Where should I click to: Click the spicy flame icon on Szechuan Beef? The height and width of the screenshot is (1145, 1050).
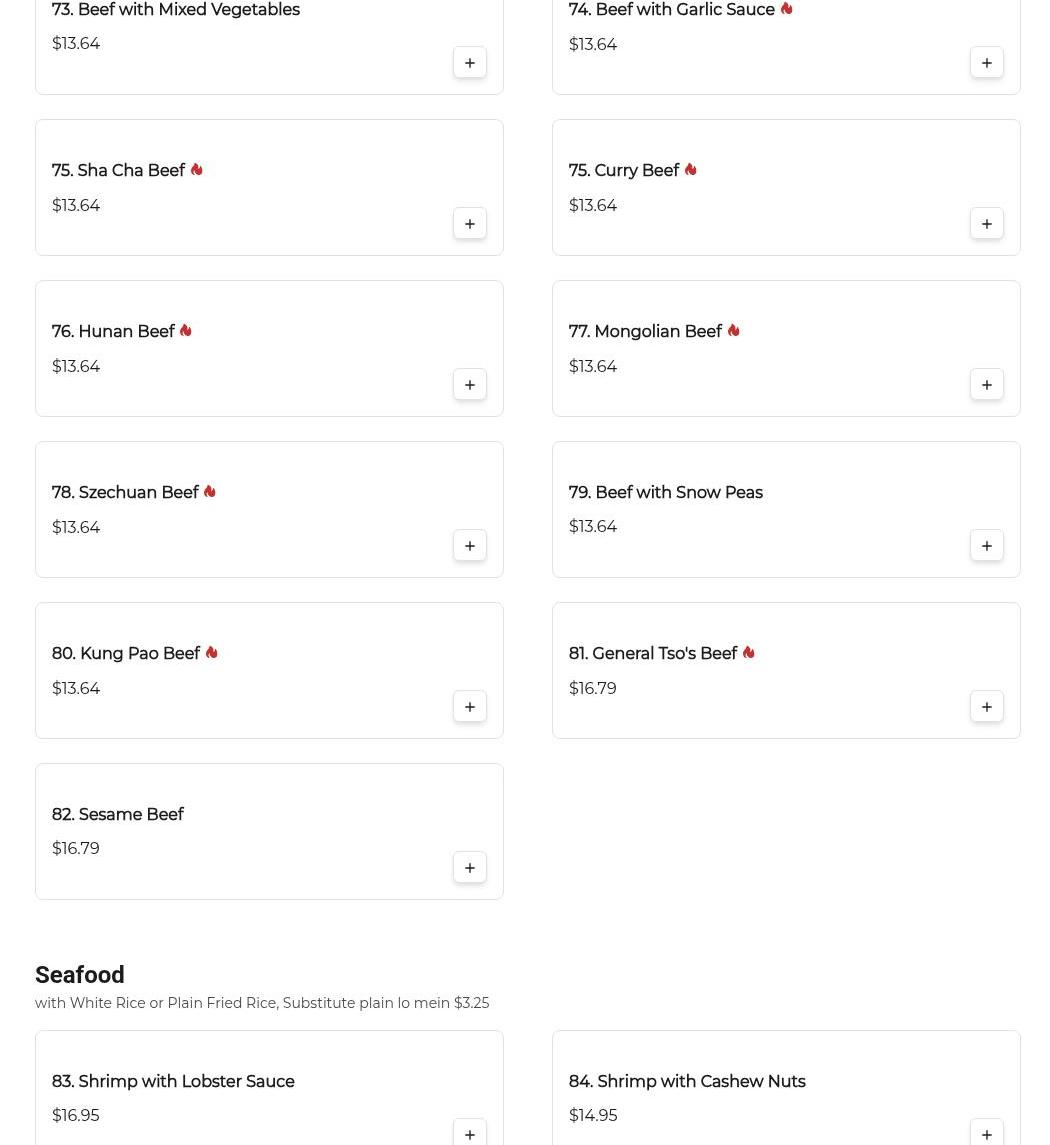pyautogui.click(x=210, y=492)
